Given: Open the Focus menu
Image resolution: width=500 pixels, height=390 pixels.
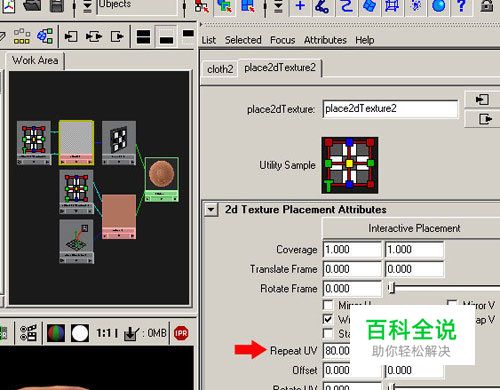Looking at the screenshot, I should (x=282, y=40).
